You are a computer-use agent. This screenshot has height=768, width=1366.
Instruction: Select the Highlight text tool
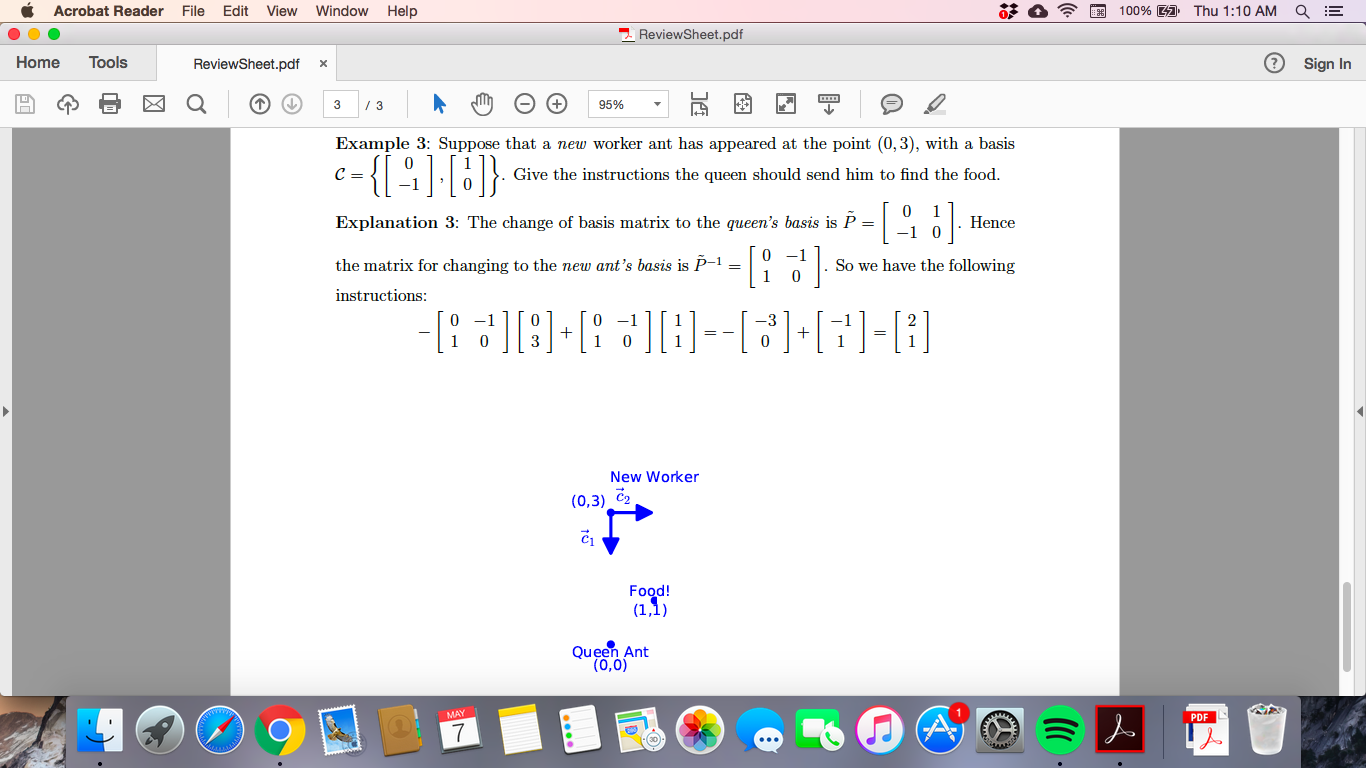click(933, 103)
